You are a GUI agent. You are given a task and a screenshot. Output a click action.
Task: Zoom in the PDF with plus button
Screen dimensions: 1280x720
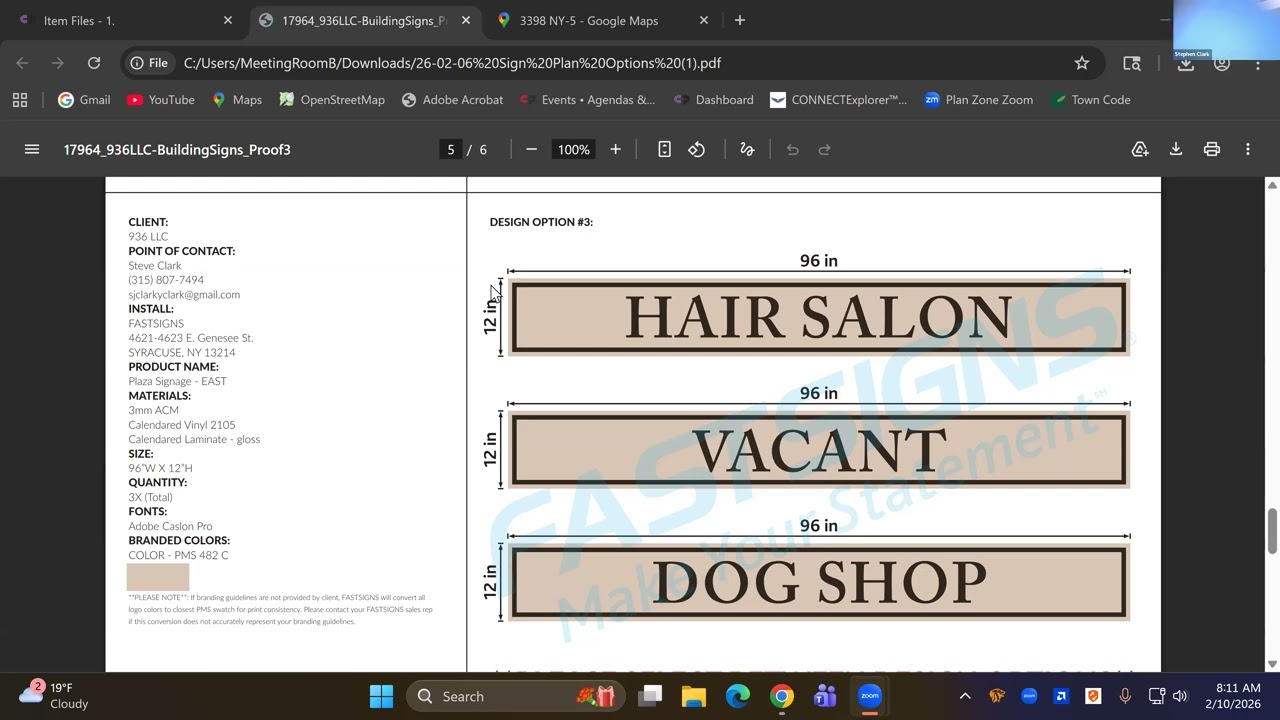615,149
